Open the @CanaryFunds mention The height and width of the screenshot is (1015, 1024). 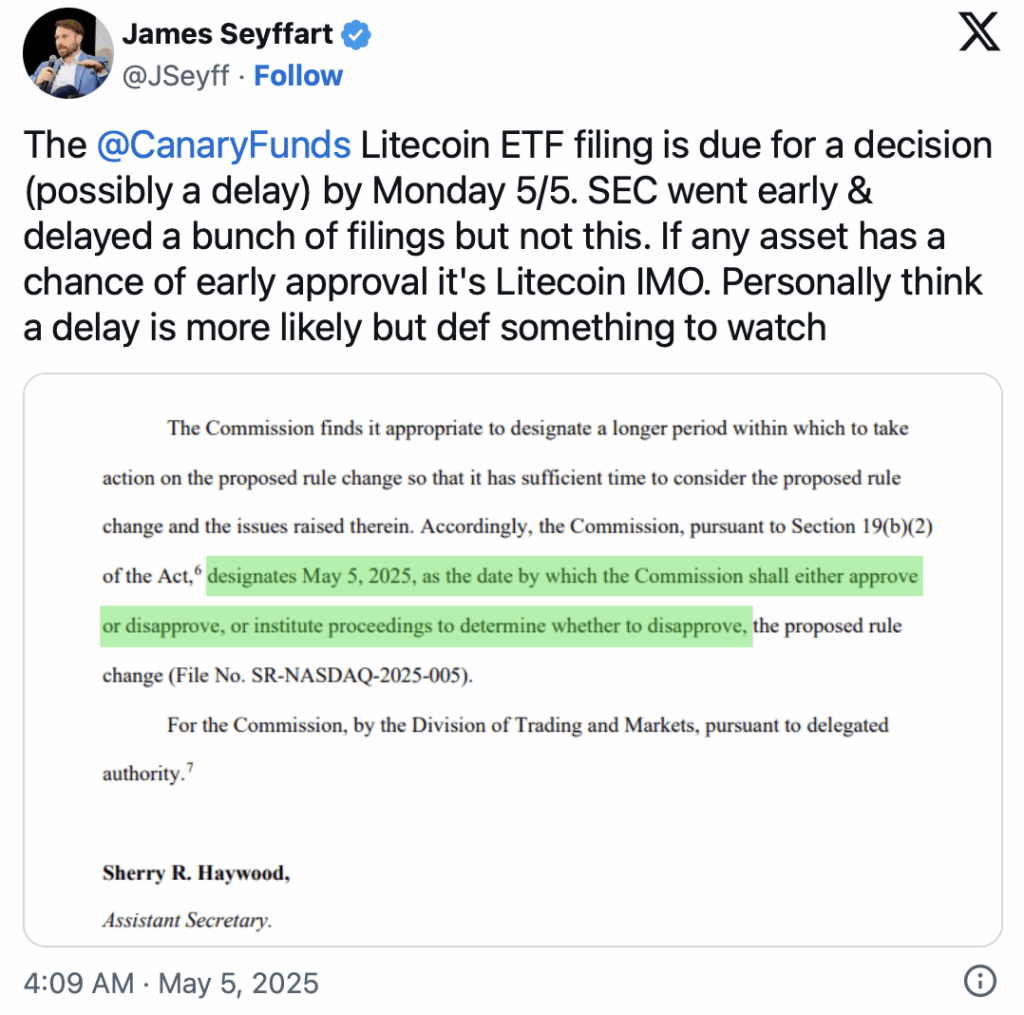click(223, 145)
